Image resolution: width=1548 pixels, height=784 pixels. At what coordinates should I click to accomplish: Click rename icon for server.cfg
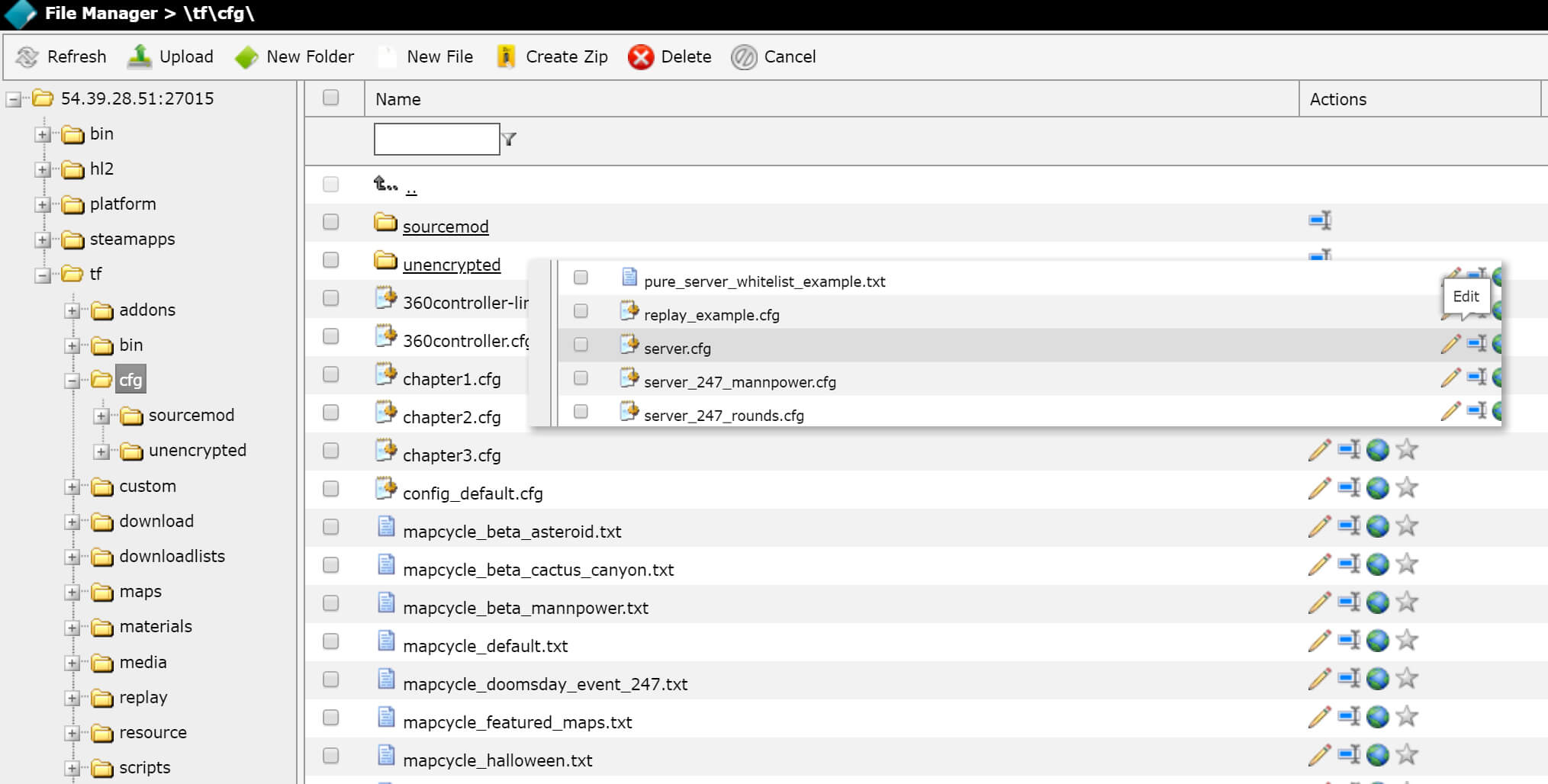tap(1477, 343)
